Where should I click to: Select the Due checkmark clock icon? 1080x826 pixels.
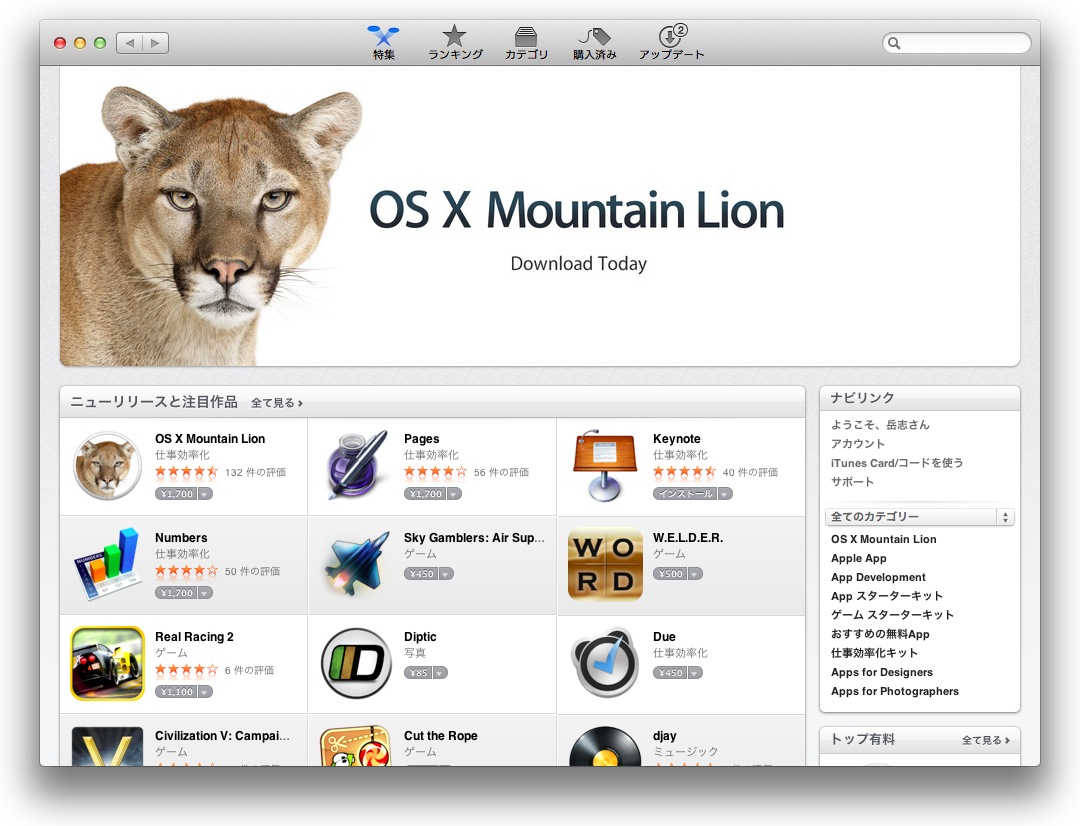(x=605, y=663)
